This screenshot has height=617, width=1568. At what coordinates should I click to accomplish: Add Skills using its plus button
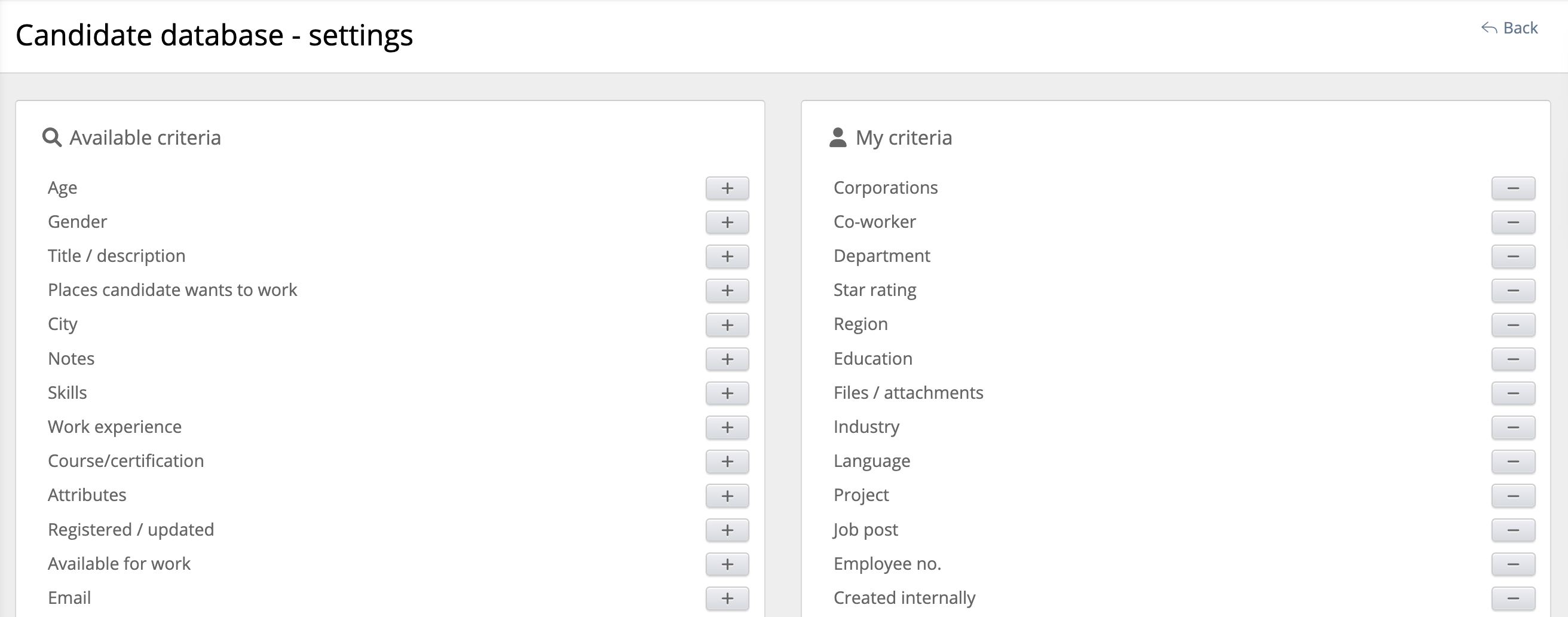tap(727, 393)
